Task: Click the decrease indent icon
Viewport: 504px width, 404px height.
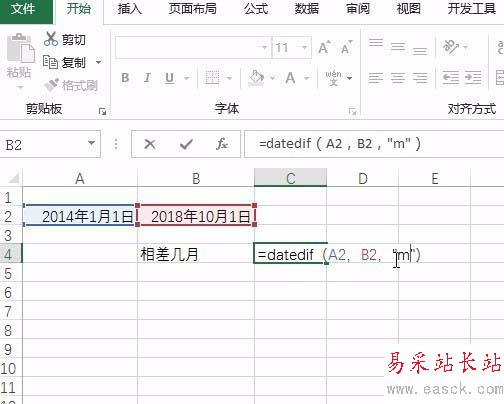Action: (x=451, y=78)
